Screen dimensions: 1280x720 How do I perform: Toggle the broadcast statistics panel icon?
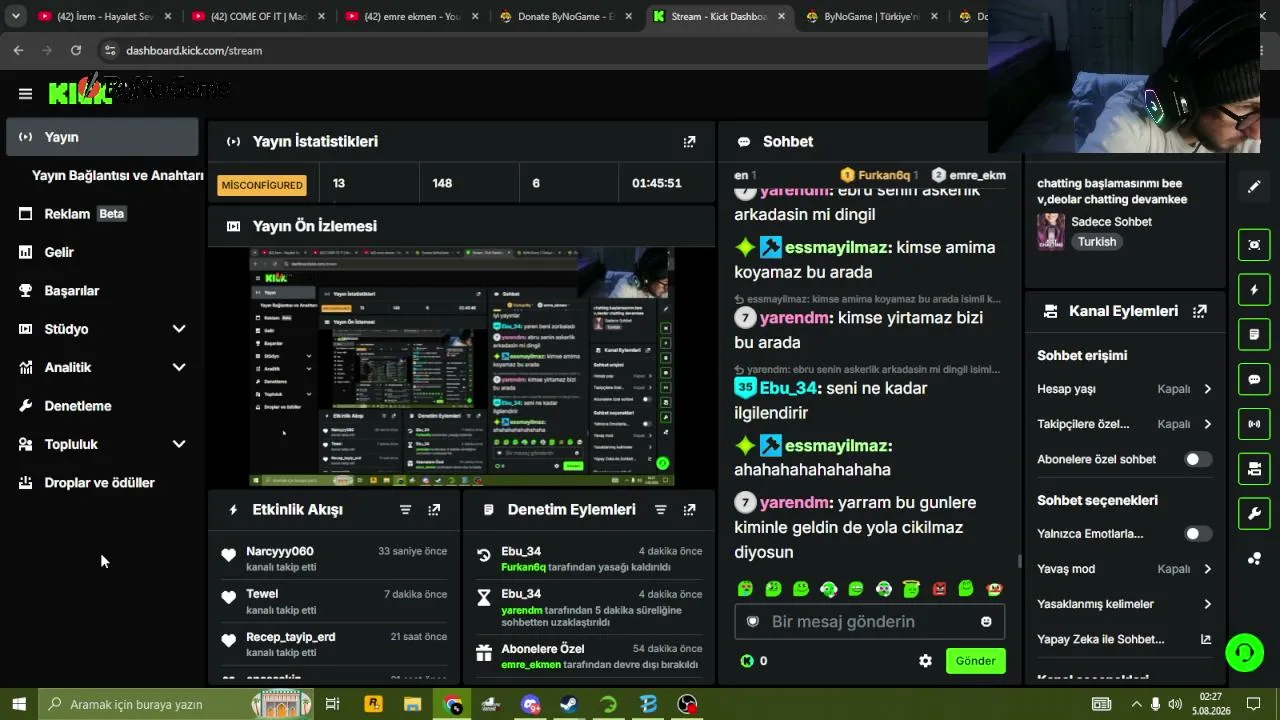pyautogui.click(x=1254, y=424)
